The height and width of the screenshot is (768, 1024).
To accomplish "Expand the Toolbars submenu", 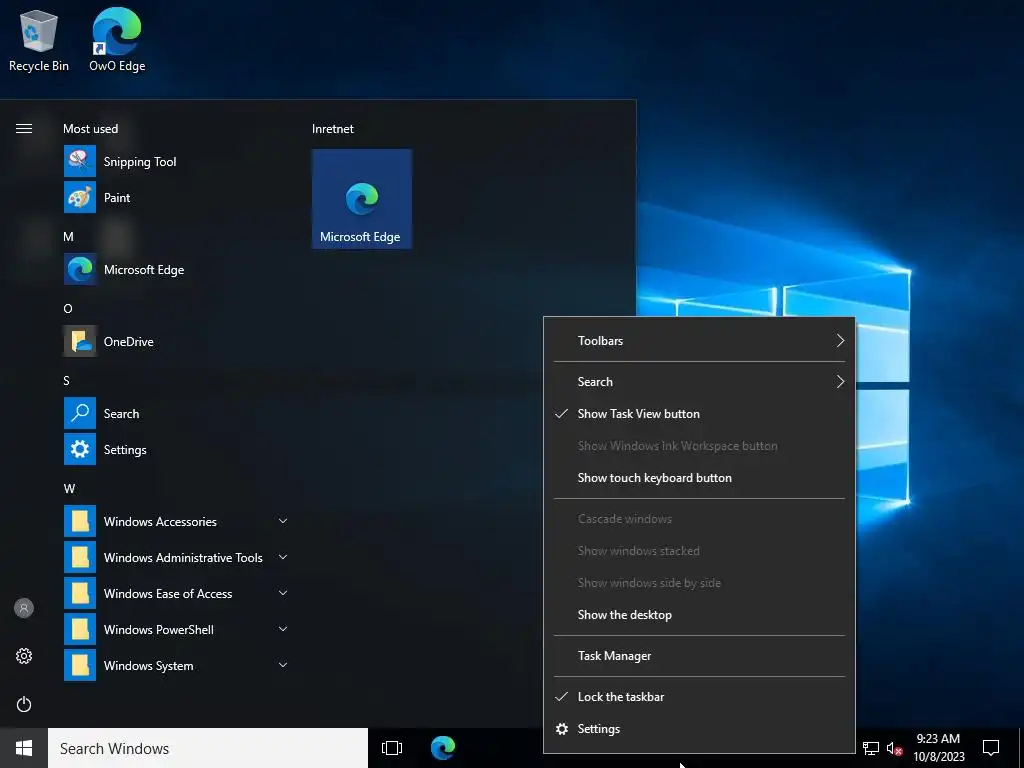I will tap(699, 340).
